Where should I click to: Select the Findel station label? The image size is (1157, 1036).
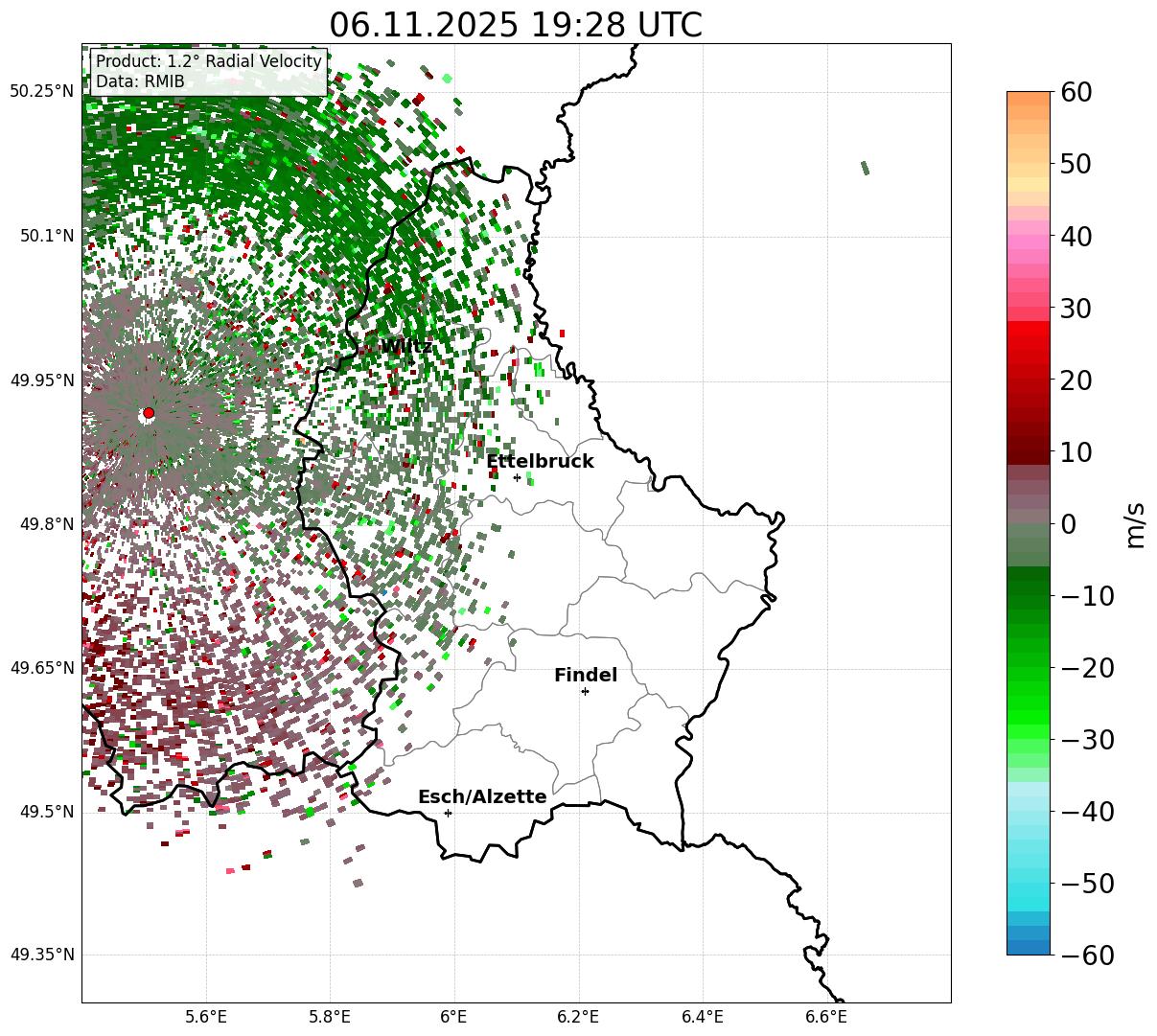click(586, 676)
